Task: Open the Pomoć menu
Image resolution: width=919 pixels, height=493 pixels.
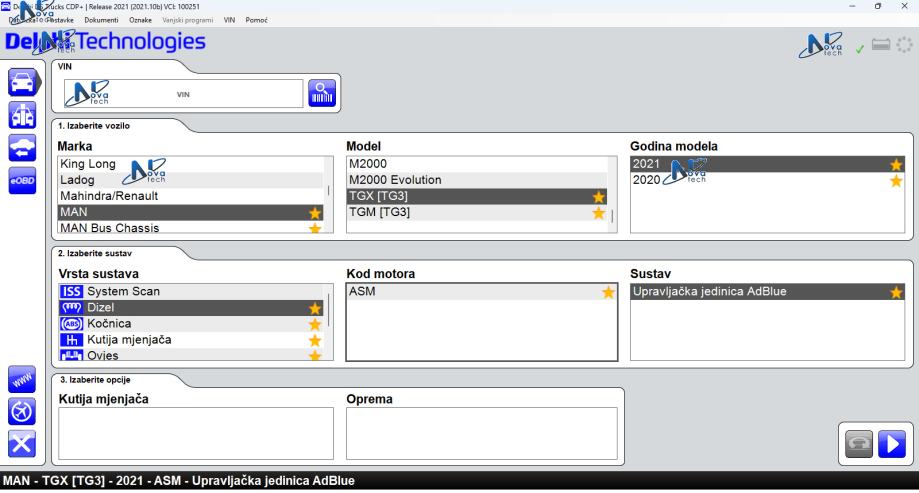Action: pos(256,20)
